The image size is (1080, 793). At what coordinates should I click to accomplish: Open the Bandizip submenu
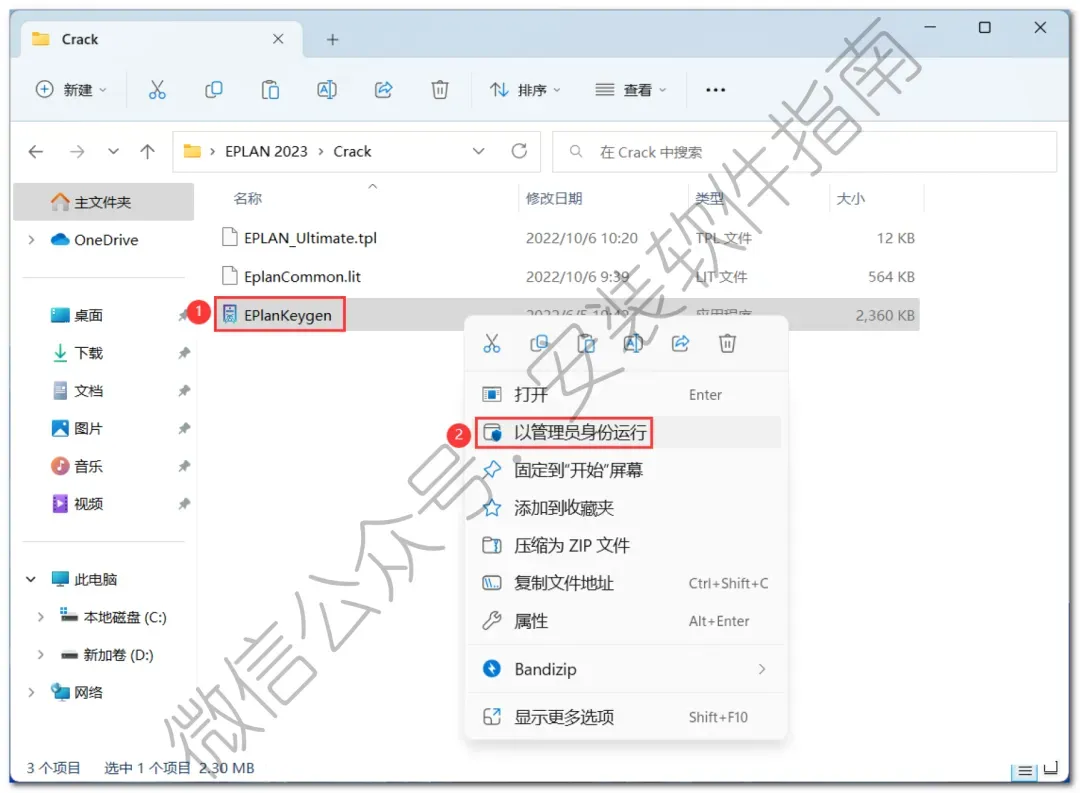pyautogui.click(x=627, y=669)
